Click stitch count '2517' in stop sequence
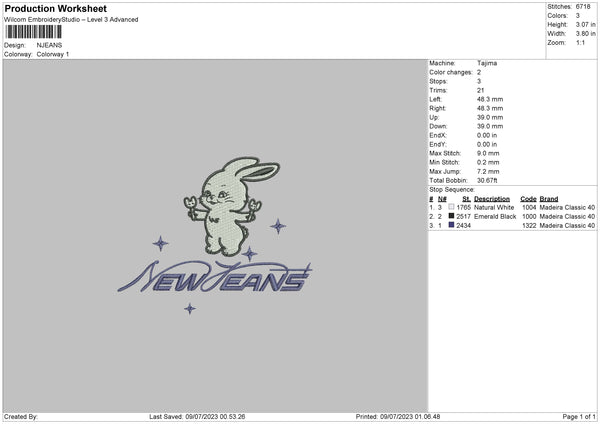This screenshot has width=600, height=424. [463, 217]
